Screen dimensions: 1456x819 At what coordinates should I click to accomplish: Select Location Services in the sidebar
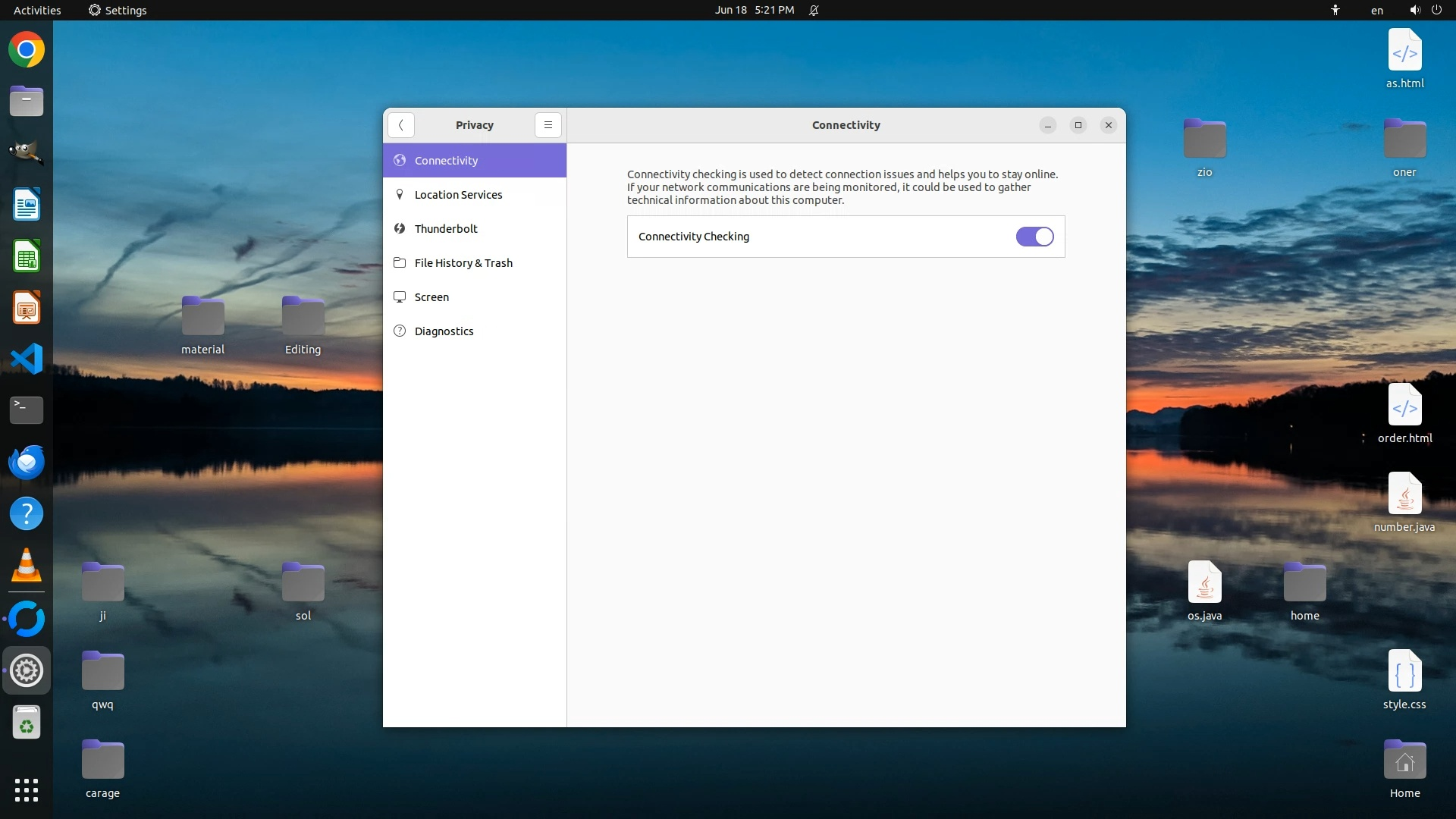pos(458,195)
